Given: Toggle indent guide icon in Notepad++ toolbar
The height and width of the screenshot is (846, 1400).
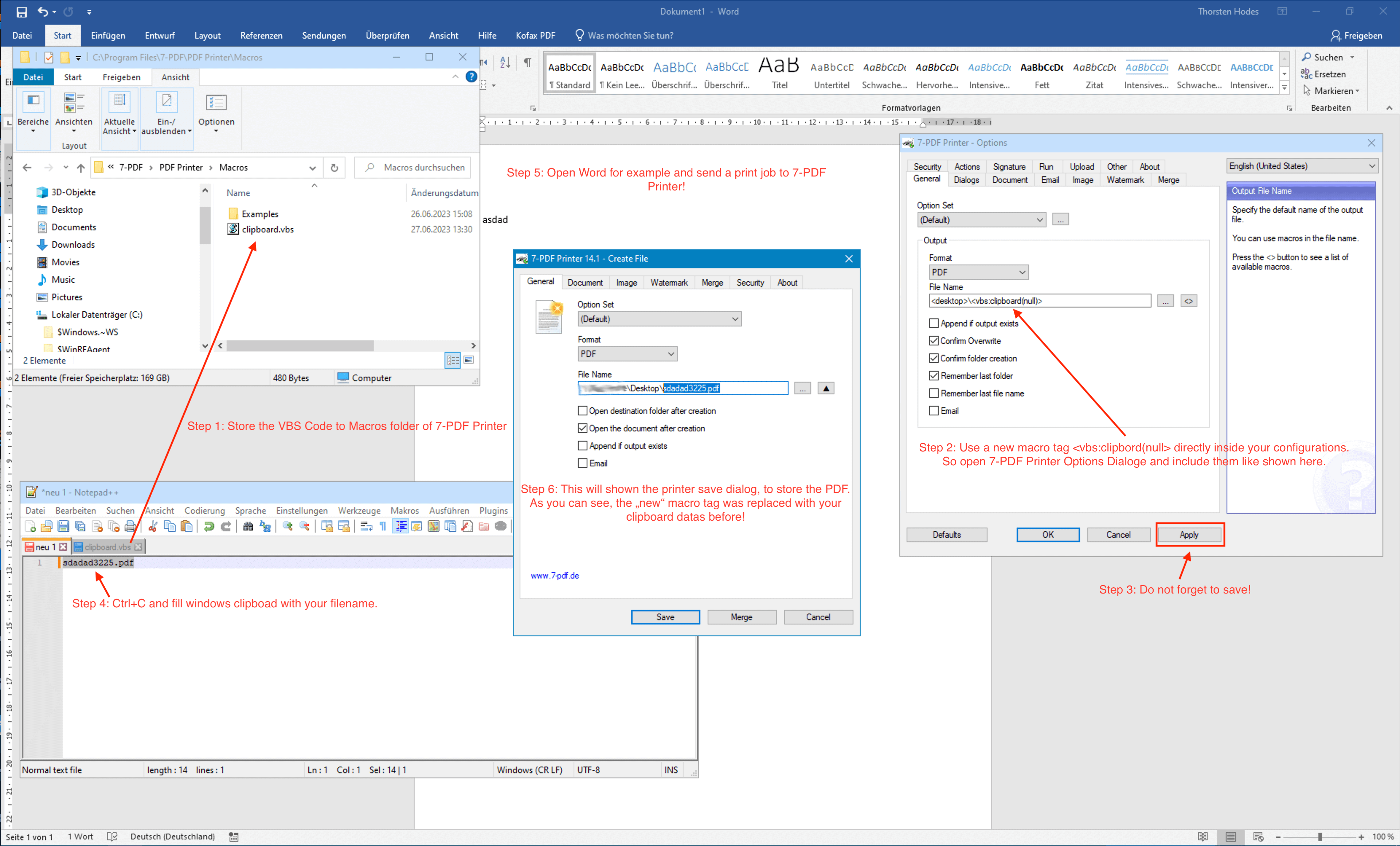Looking at the screenshot, I should pos(400,526).
